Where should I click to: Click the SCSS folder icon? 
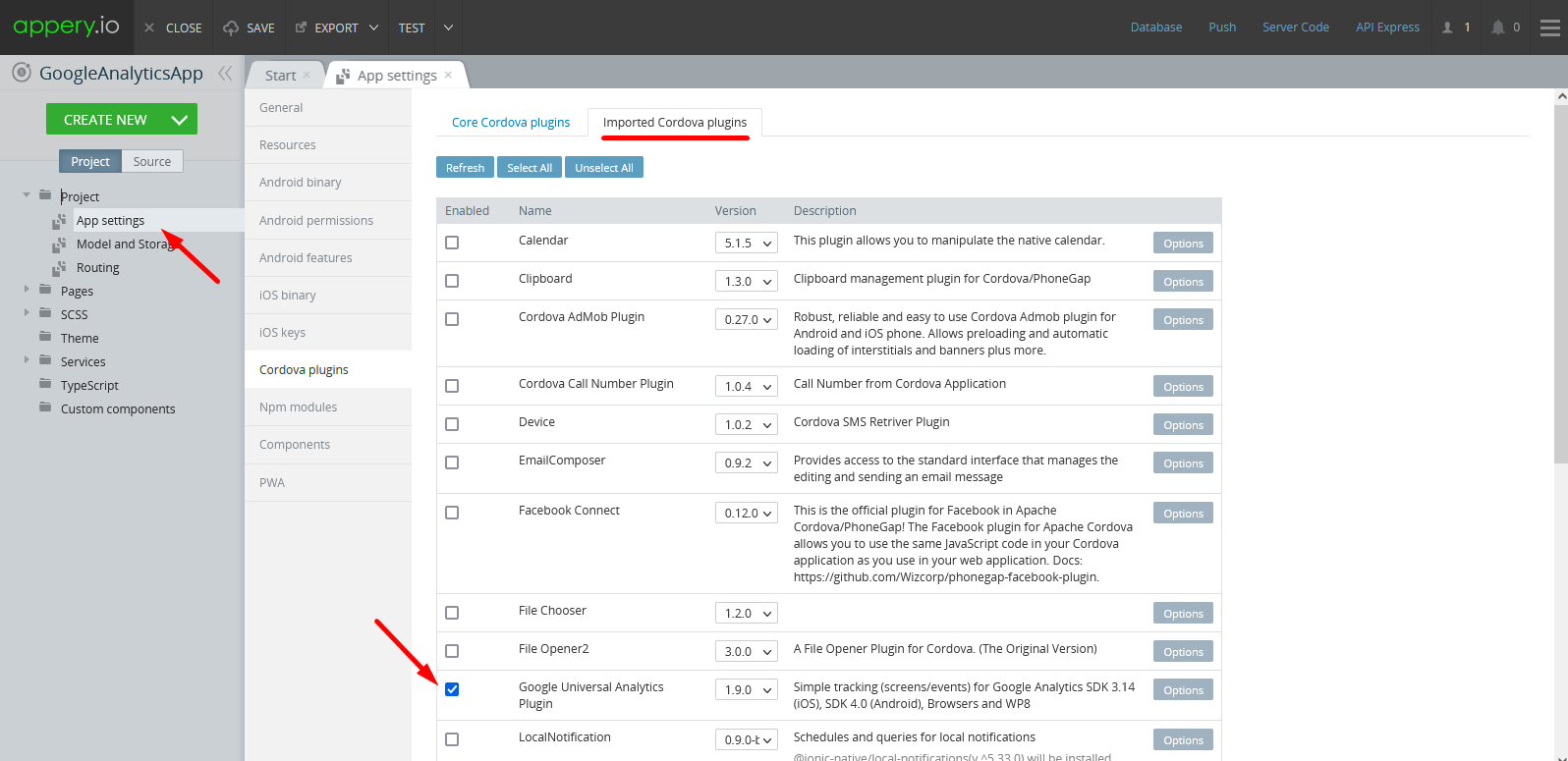[x=45, y=313]
